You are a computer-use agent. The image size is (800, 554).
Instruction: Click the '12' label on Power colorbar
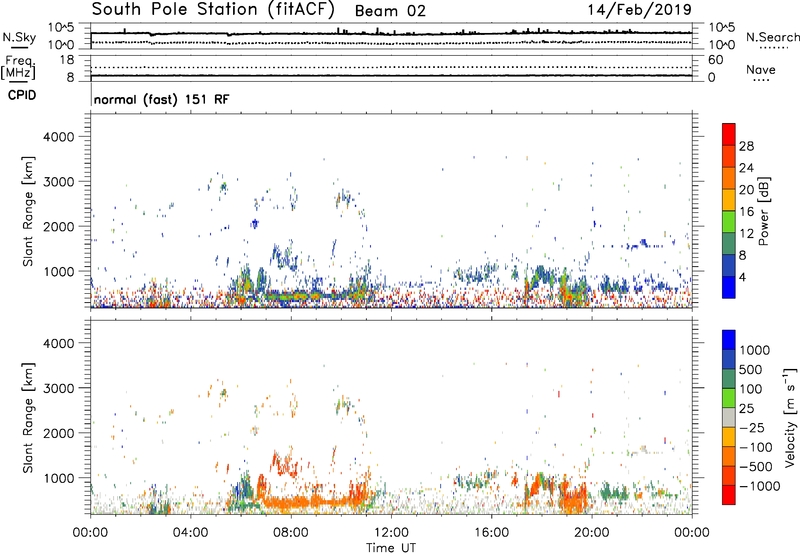click(x=746, y=234)
